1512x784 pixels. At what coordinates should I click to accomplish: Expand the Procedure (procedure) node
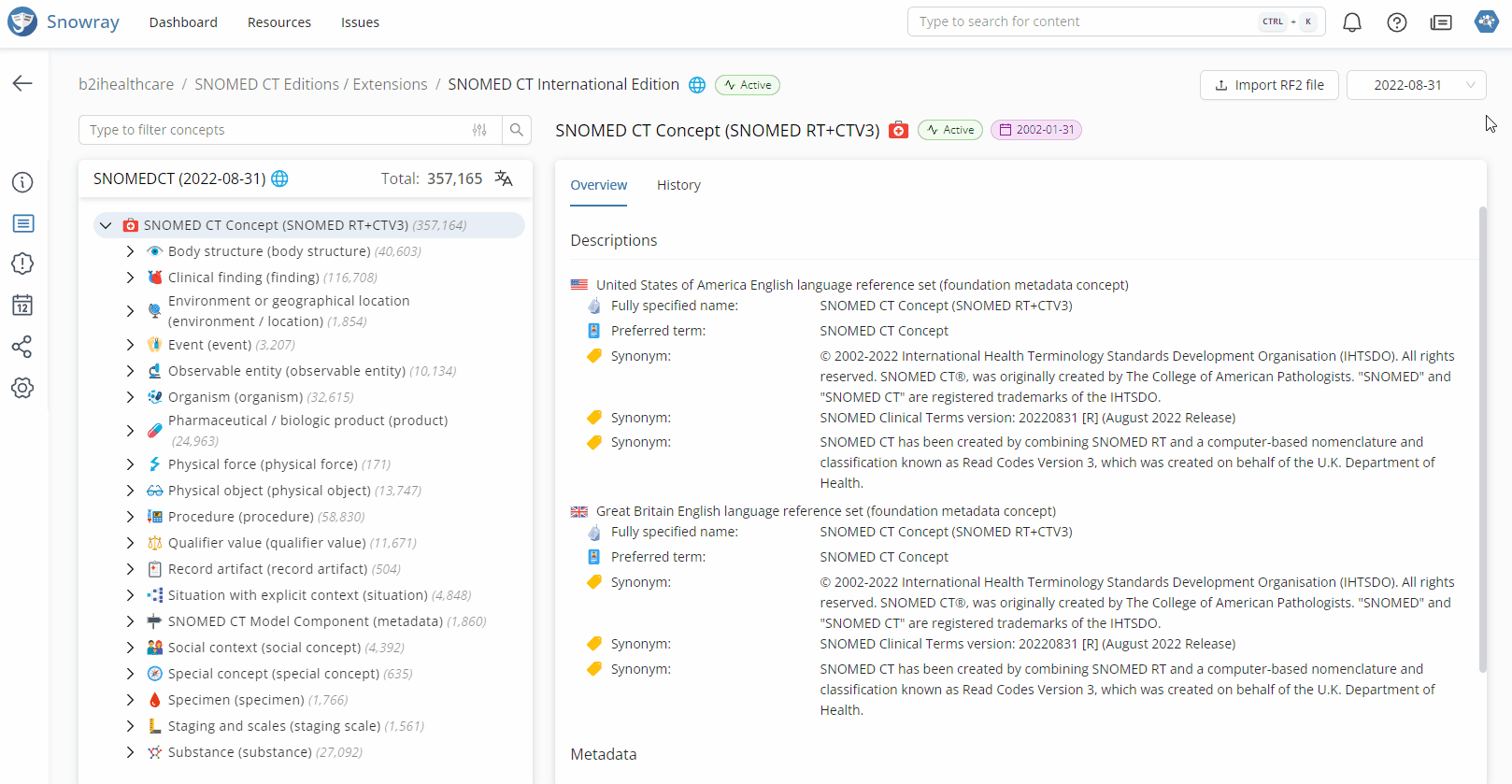(x=130, y=517)
